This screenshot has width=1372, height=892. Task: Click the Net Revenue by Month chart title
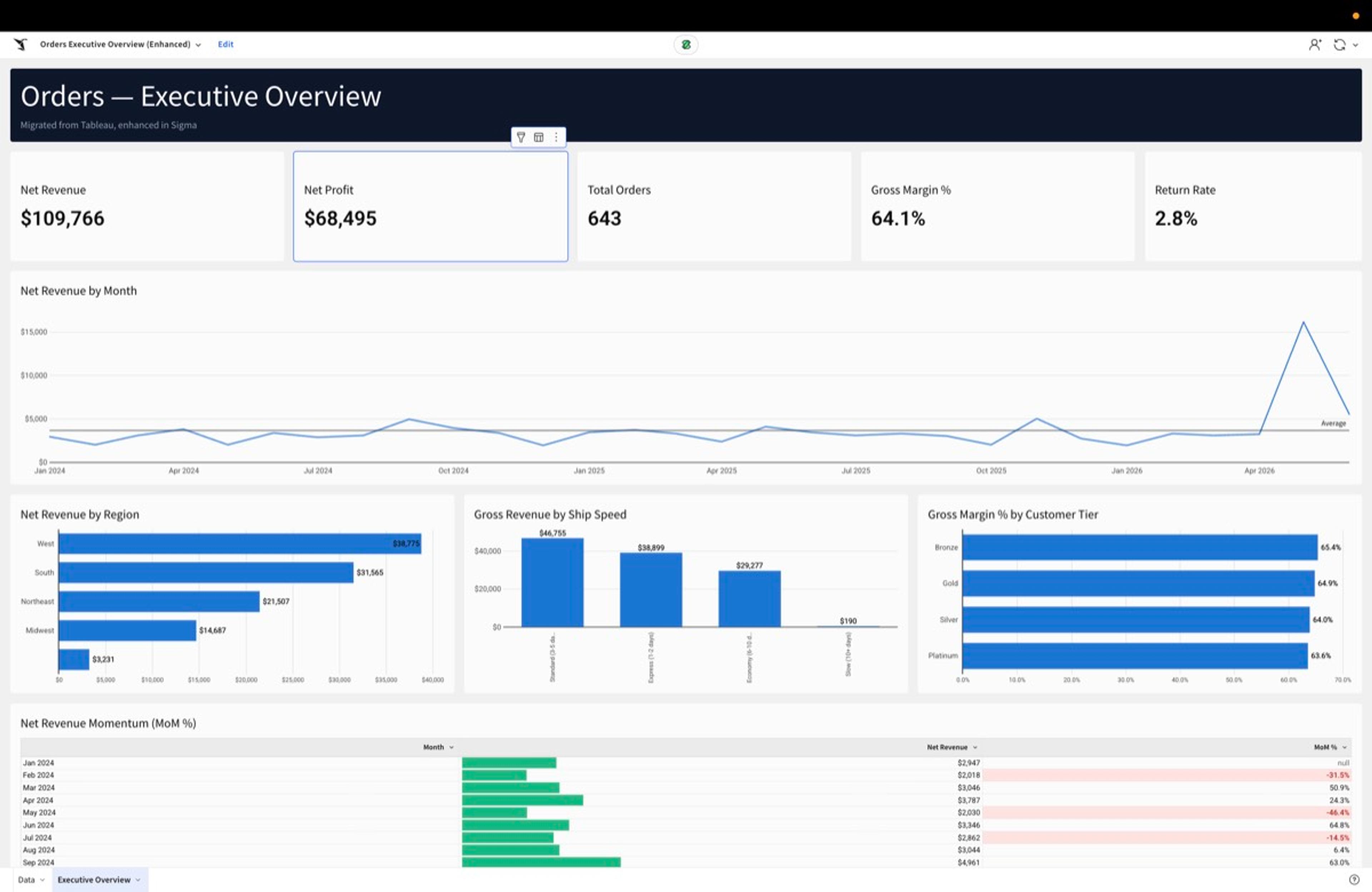(x=78, y=291)
